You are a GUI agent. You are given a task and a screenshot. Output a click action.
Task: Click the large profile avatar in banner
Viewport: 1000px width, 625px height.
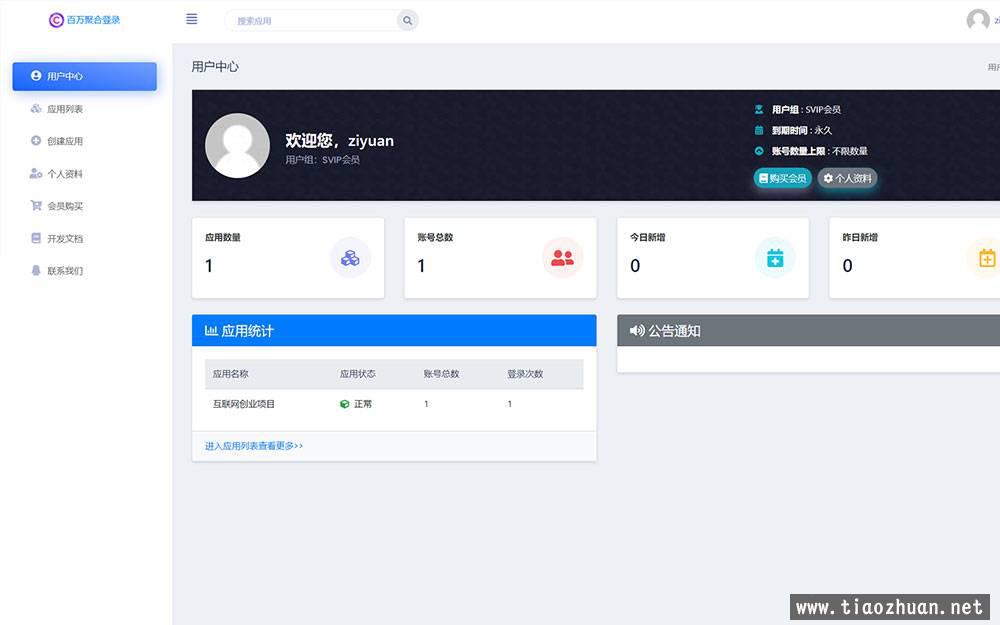point(237,145)
